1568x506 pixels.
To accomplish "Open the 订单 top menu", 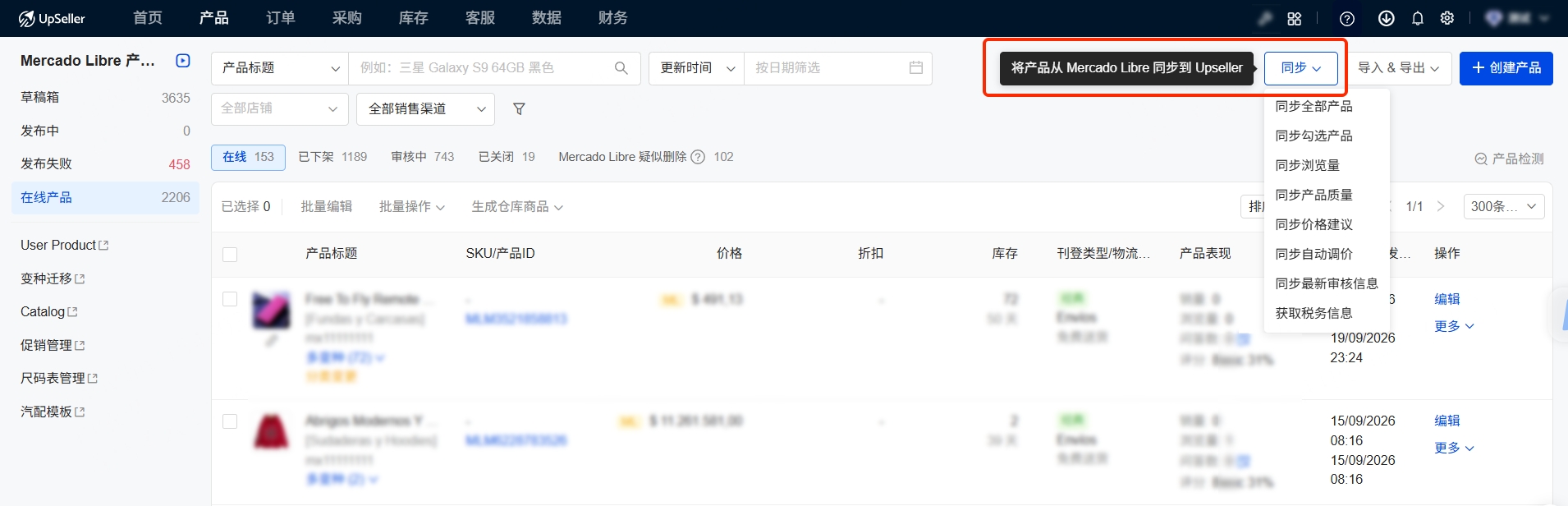I will [281, 18].
